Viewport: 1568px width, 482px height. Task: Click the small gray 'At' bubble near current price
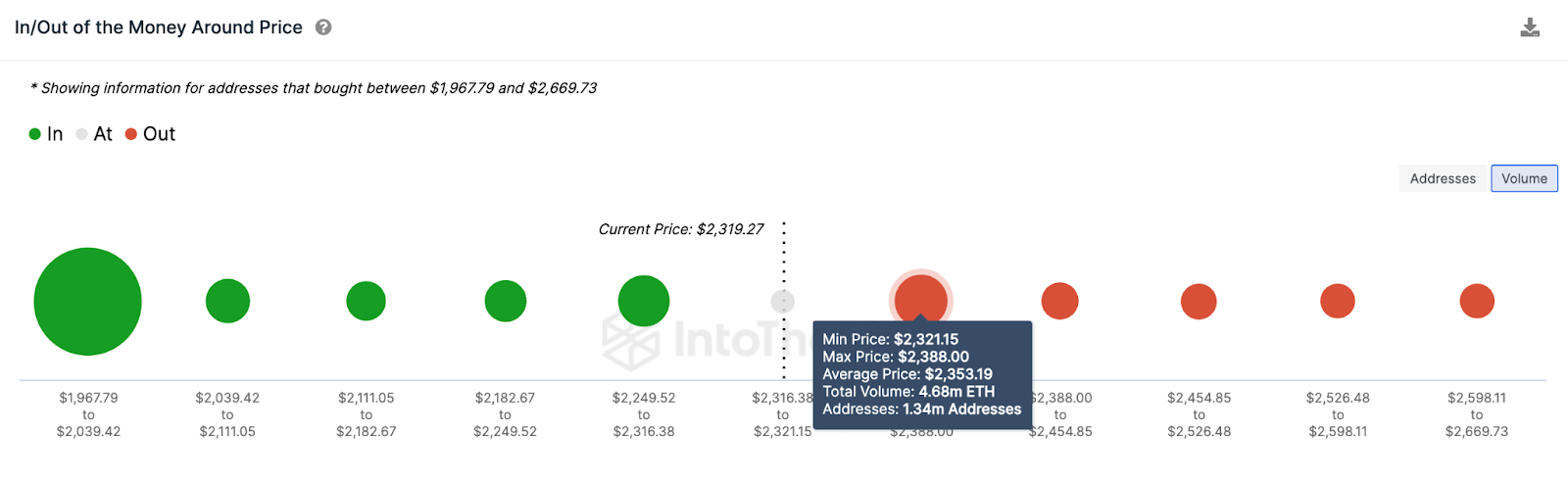coord(782,301)
